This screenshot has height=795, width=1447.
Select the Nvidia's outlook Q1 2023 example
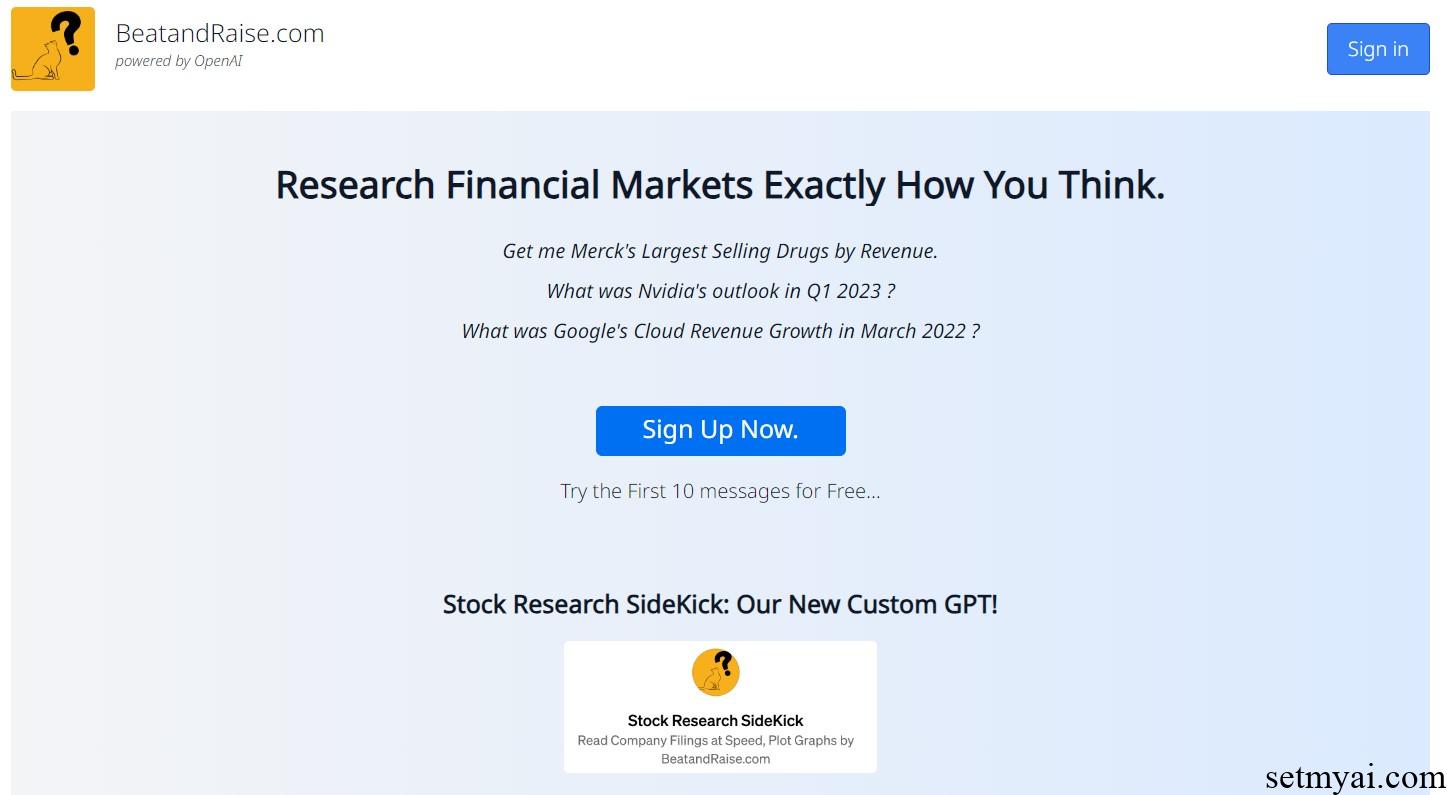720,291
